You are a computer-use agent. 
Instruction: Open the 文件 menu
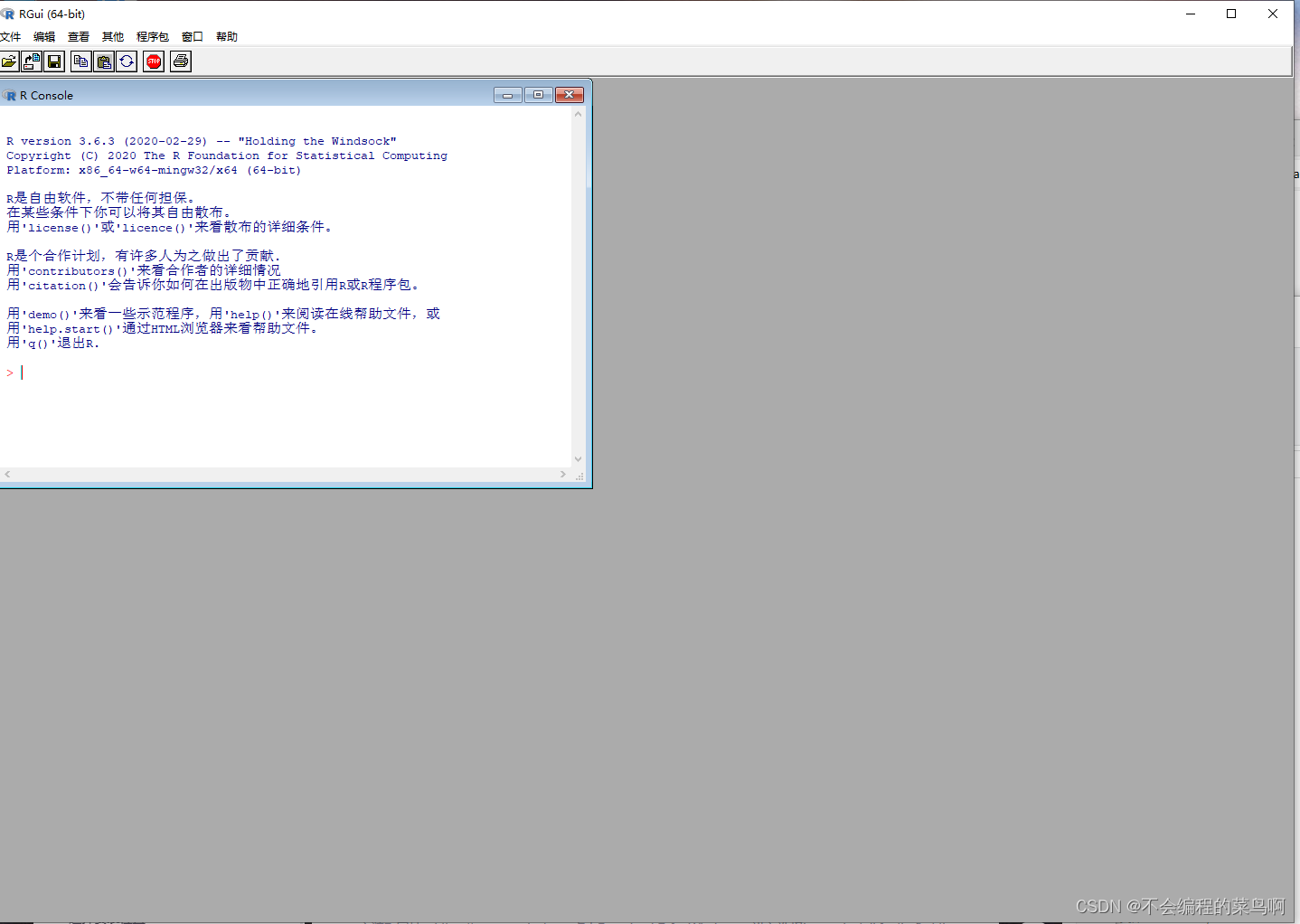coord(11,37)
